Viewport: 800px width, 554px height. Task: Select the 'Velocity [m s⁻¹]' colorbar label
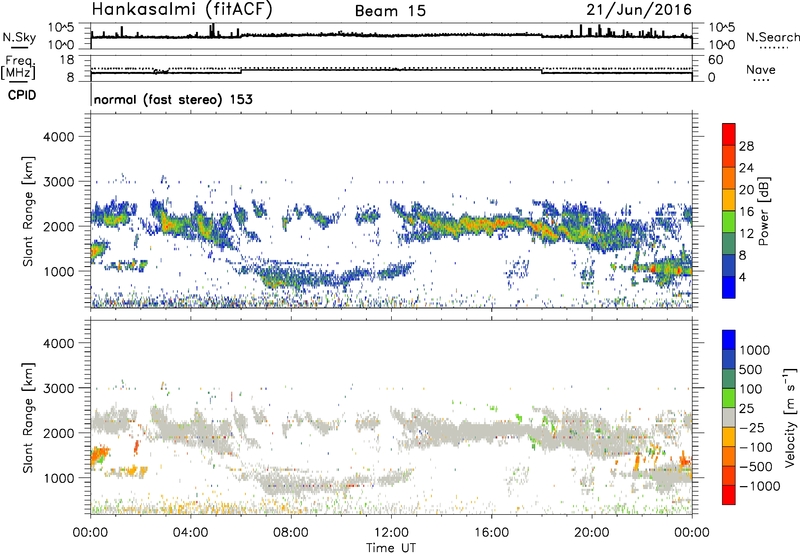tap(790, 417)
